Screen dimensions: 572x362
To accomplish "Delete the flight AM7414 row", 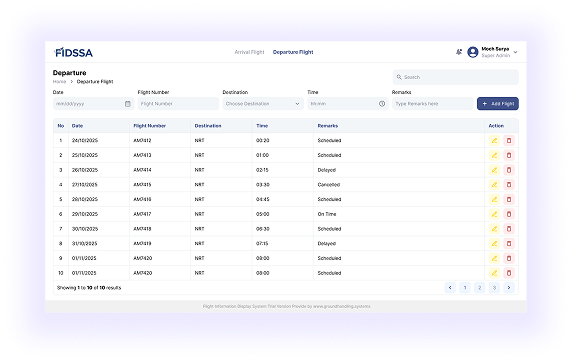I will (509, 170).
